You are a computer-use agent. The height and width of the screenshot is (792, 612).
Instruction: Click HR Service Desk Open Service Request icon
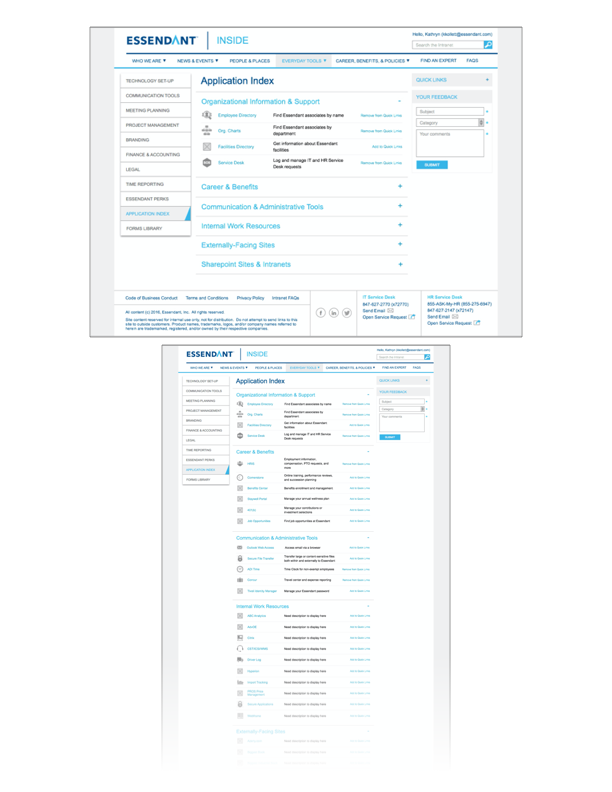477,323
